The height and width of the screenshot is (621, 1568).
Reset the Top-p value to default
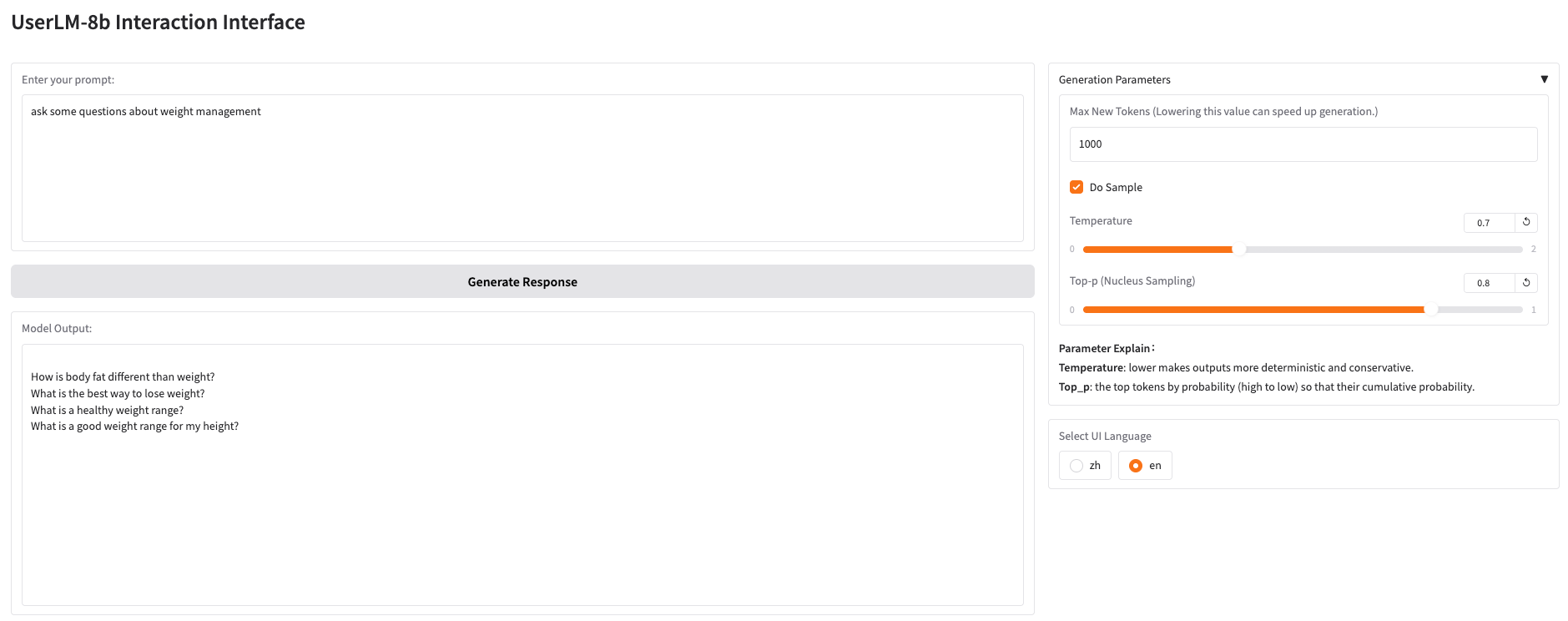1525,283
